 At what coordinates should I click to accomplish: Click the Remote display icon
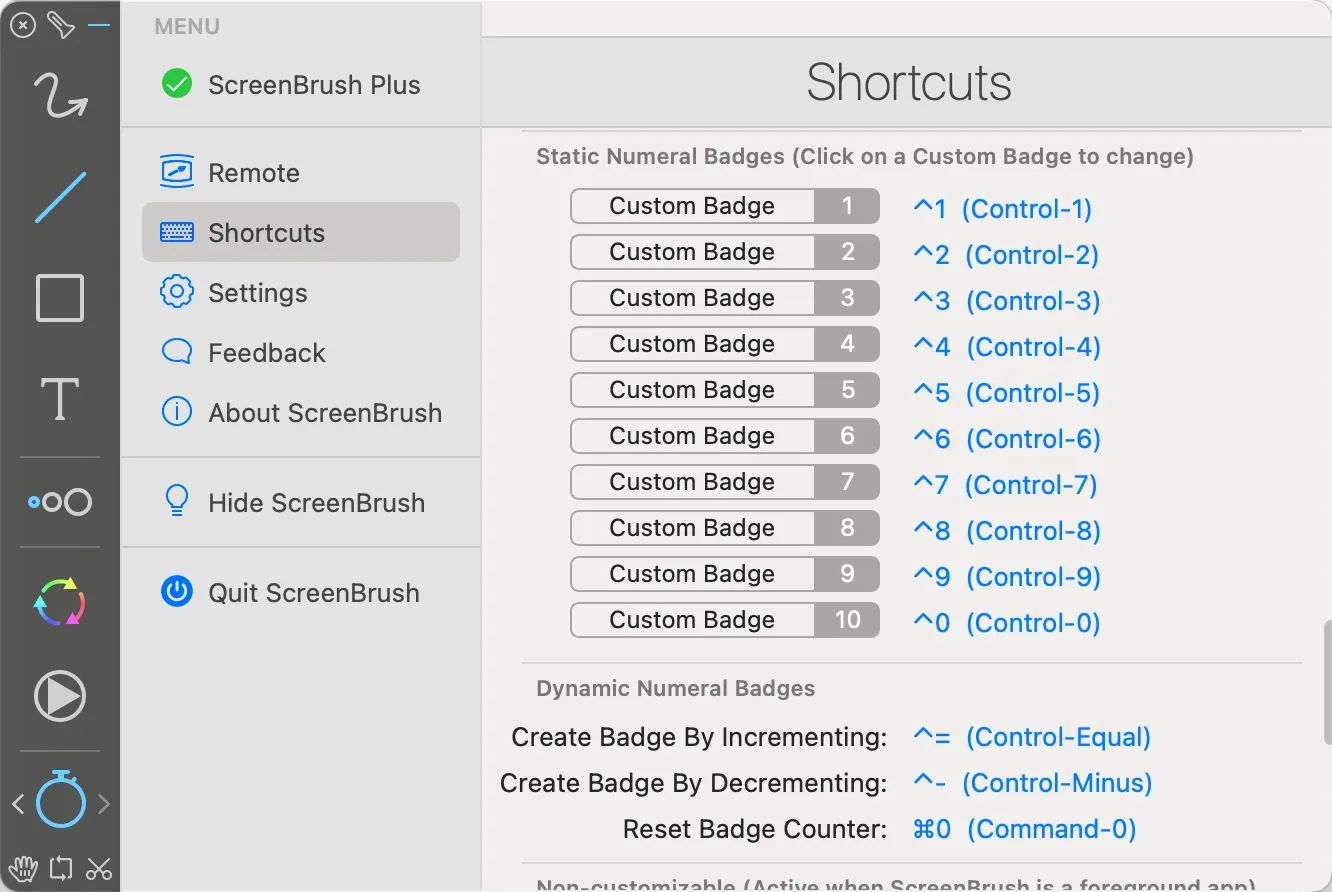pyautogui.click(x=177, y=172)
